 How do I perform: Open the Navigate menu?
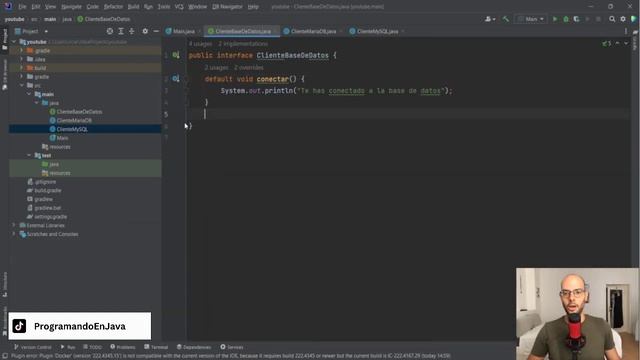click(x=71, y=7)
